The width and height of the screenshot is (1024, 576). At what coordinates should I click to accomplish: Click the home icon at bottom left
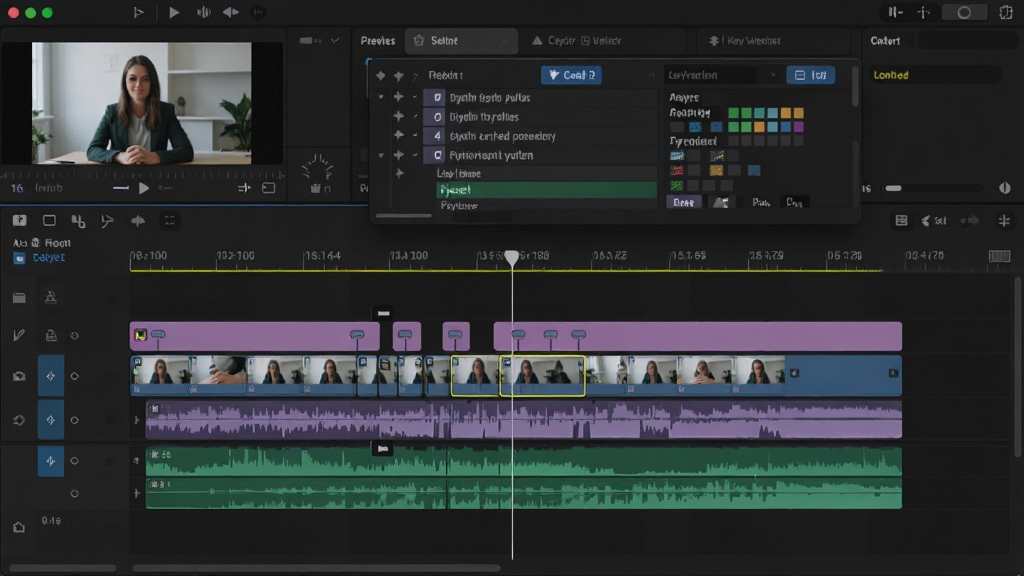19,527
